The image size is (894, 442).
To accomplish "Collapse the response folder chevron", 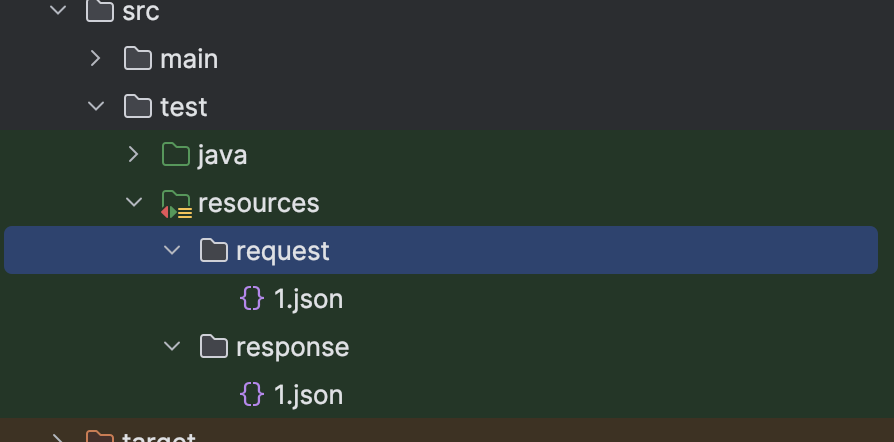I will [172, 347].
